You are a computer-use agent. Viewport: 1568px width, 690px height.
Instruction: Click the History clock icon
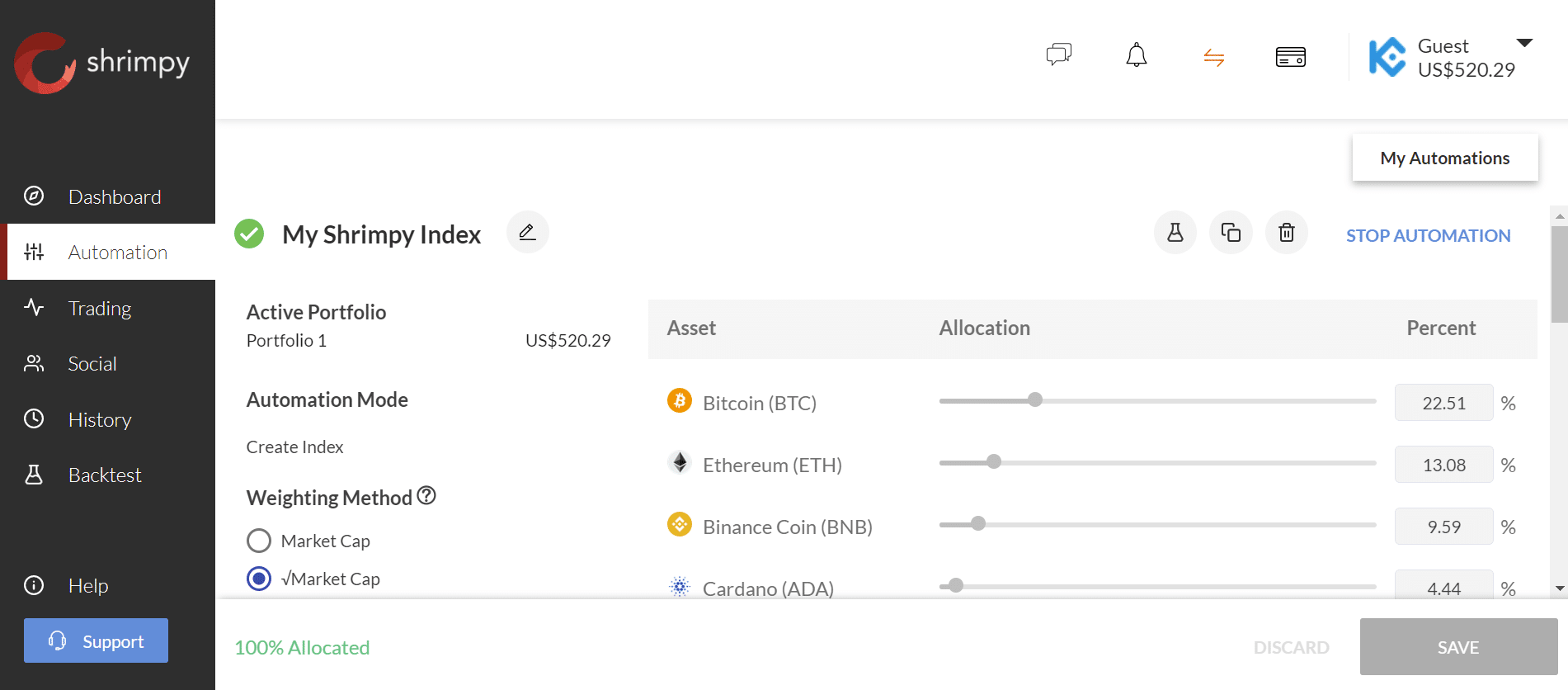click(34, 418)
